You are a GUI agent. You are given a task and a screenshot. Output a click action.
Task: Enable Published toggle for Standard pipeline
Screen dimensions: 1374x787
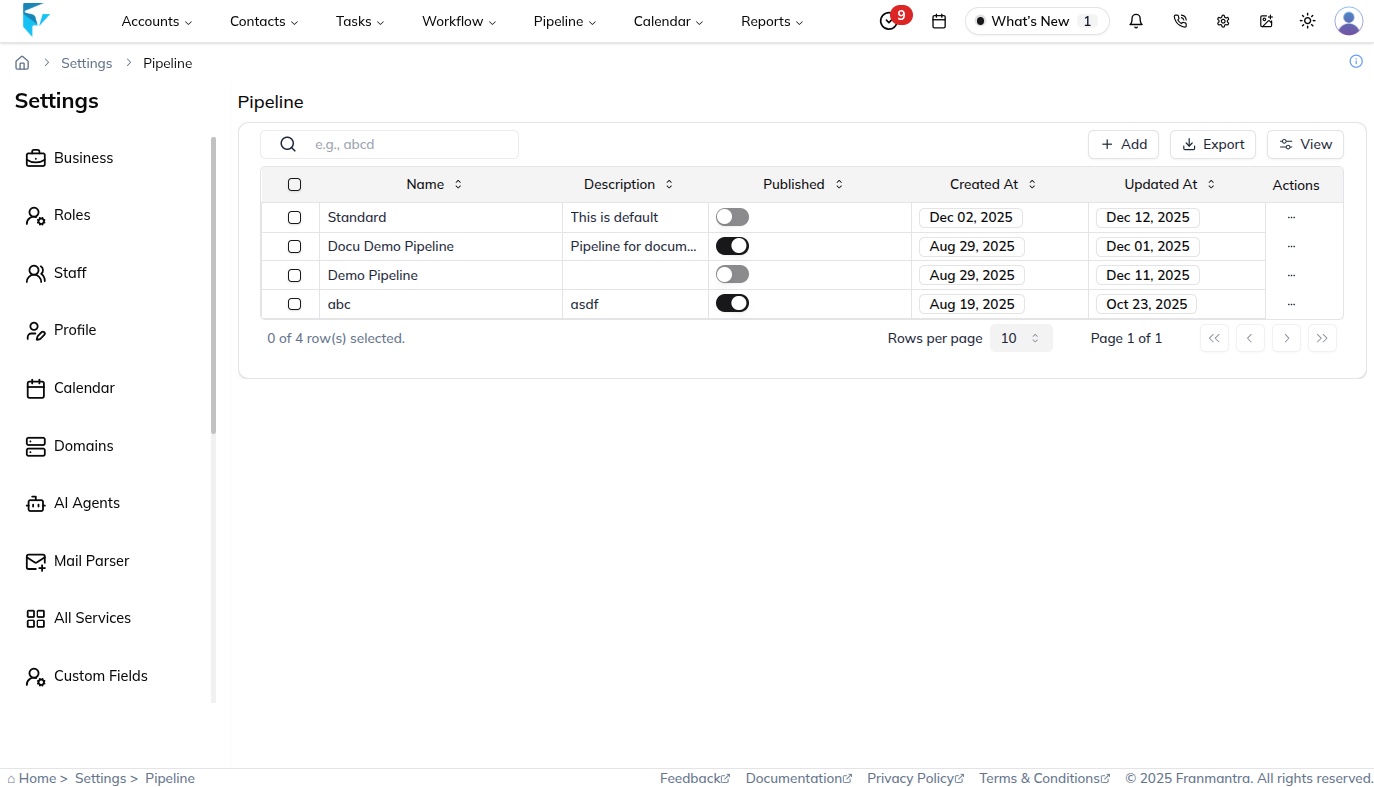point(732,217)
